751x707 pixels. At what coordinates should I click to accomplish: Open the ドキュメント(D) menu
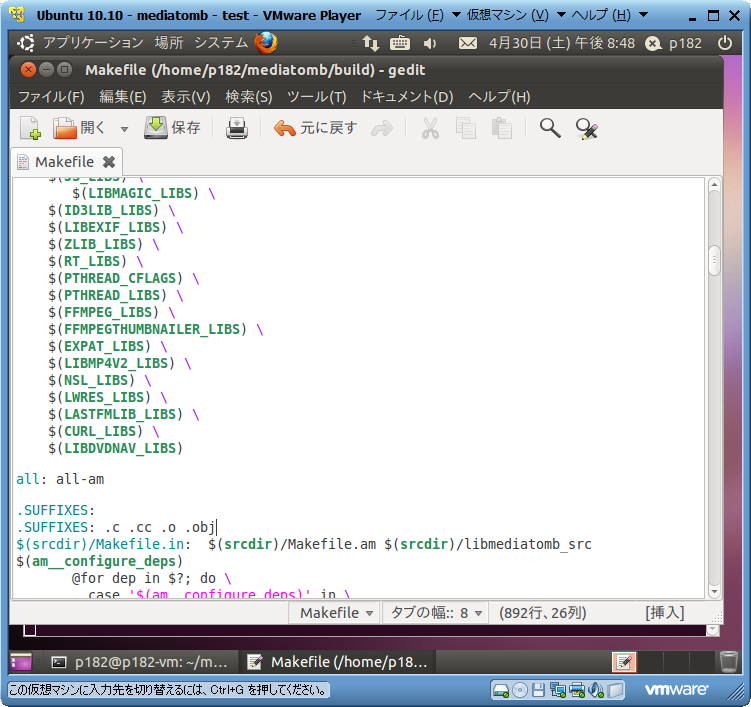(407, 97)
